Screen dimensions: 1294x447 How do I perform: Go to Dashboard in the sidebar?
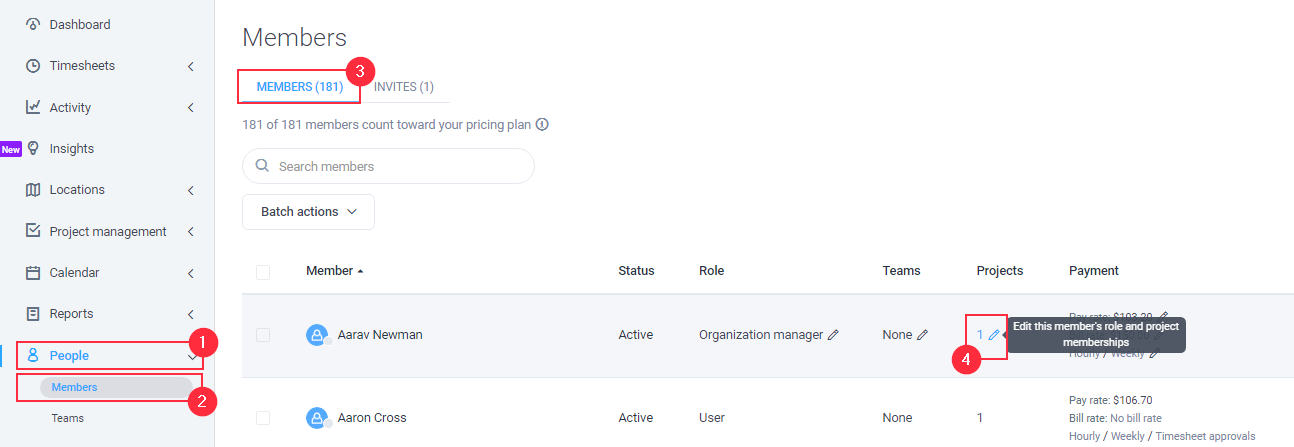80,24
